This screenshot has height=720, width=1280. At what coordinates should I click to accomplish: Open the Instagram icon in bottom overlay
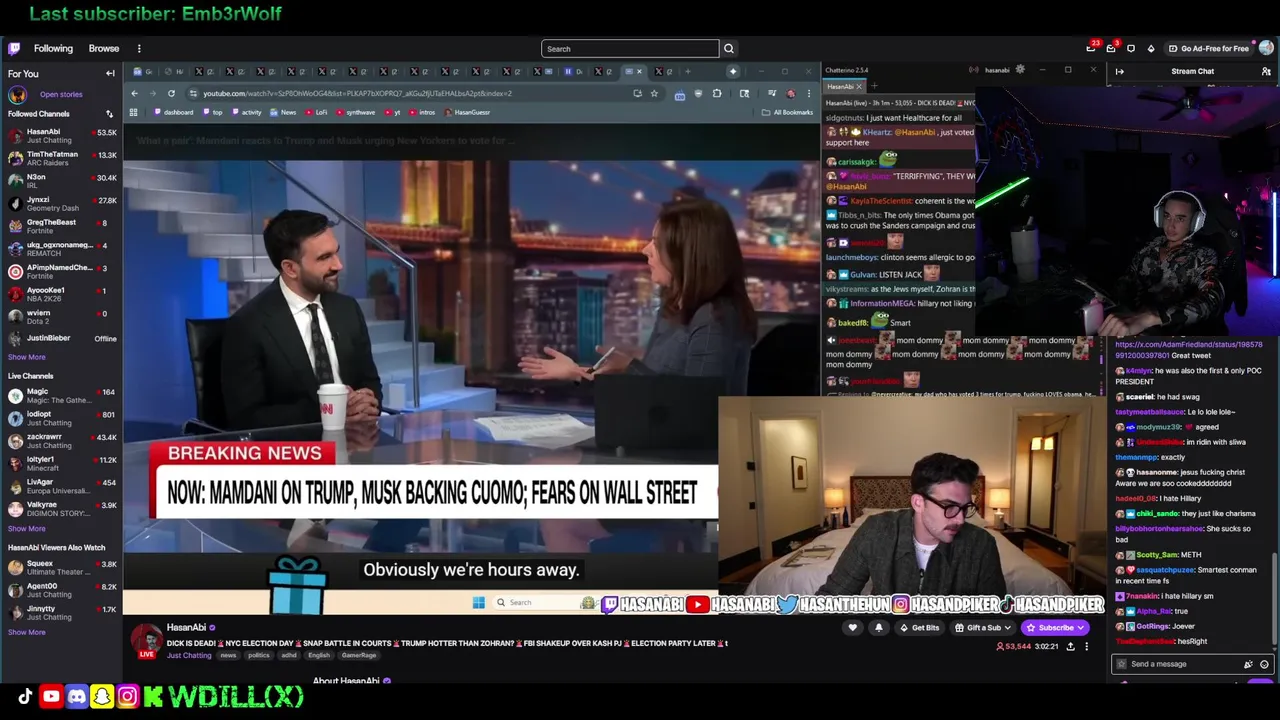(x=127, y=696)
